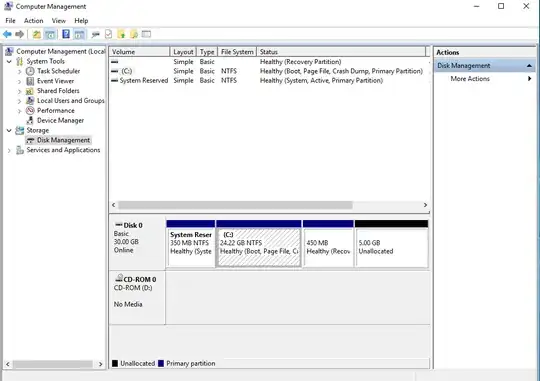Click the blue Back arrow in toolbar

(7, 34)
